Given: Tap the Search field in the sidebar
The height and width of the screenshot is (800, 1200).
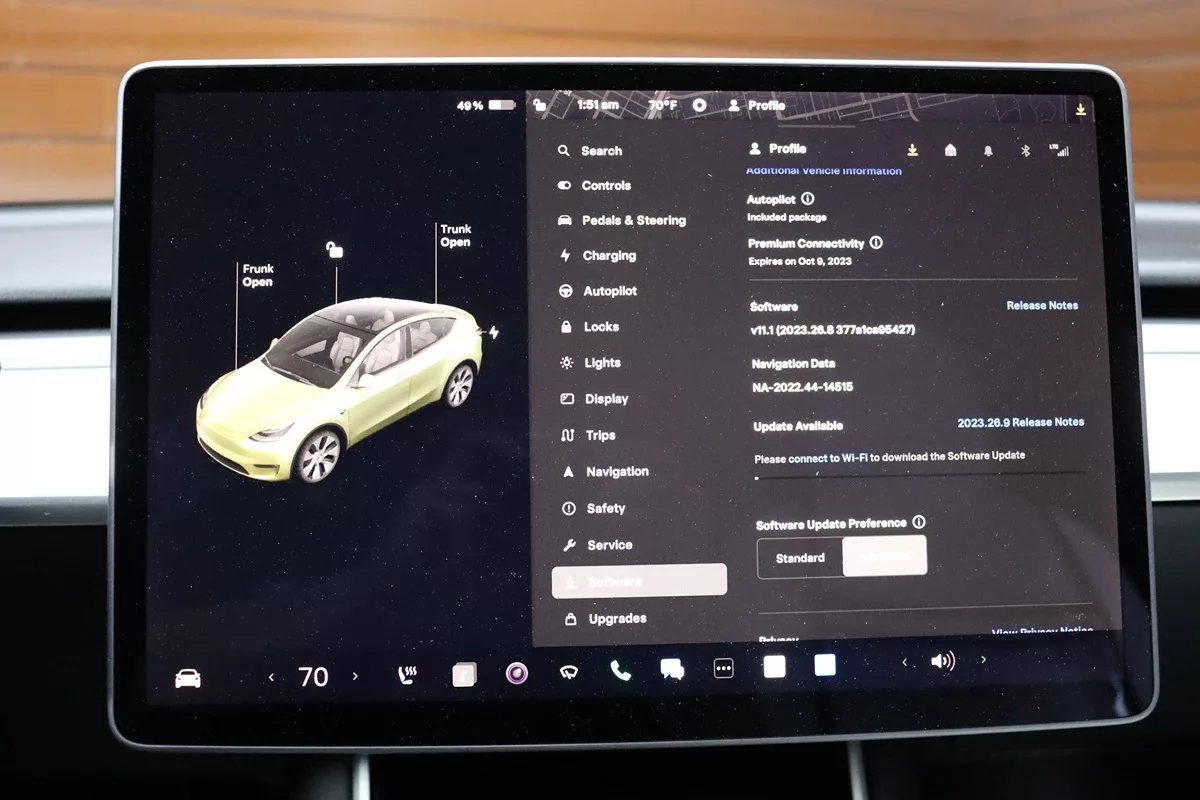Looking at the screenshot, I should [x=601, y=151].
